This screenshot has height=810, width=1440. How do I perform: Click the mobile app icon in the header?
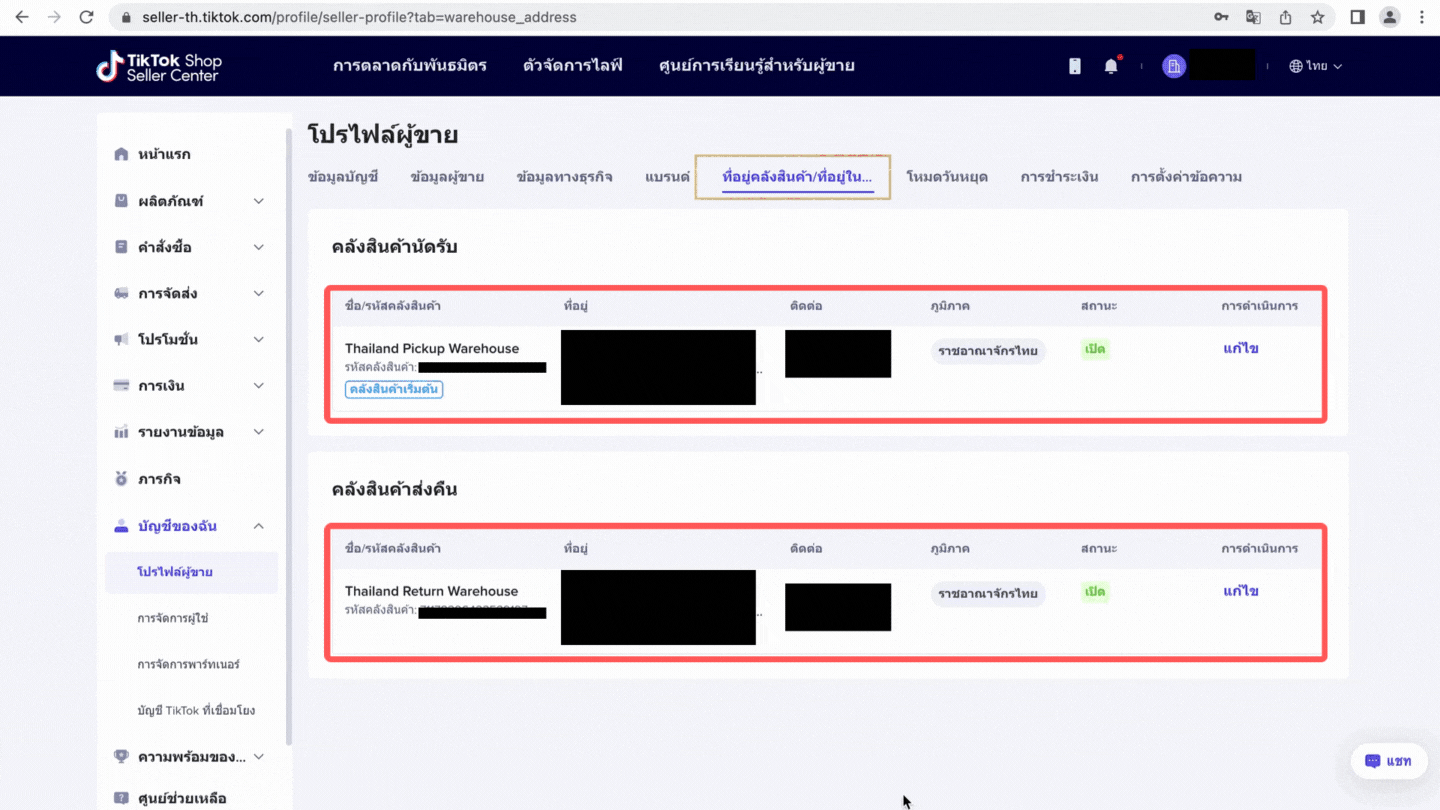[1074, 65]
